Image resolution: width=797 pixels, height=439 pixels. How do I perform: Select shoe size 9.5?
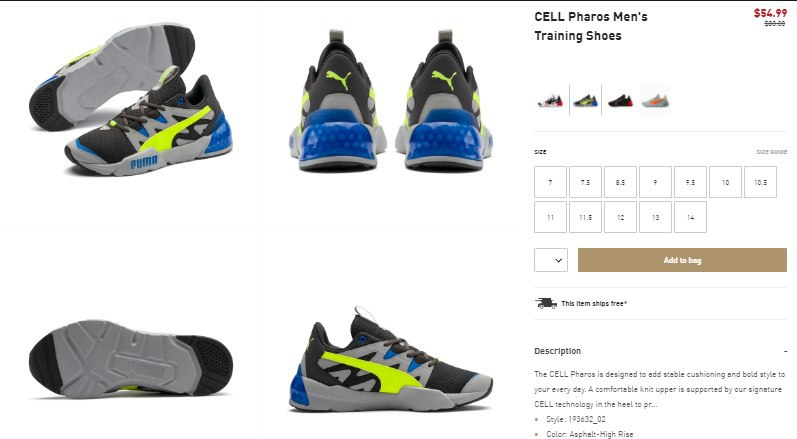tap(690, 182)
